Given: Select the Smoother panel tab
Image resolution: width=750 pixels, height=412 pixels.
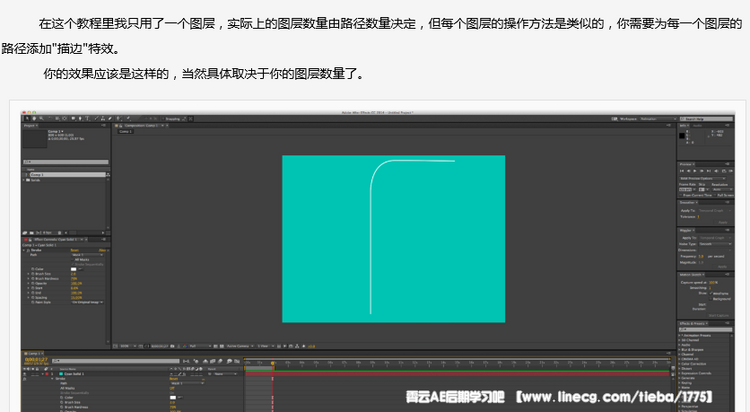Looking at the screenshot, I should point(686,202).
